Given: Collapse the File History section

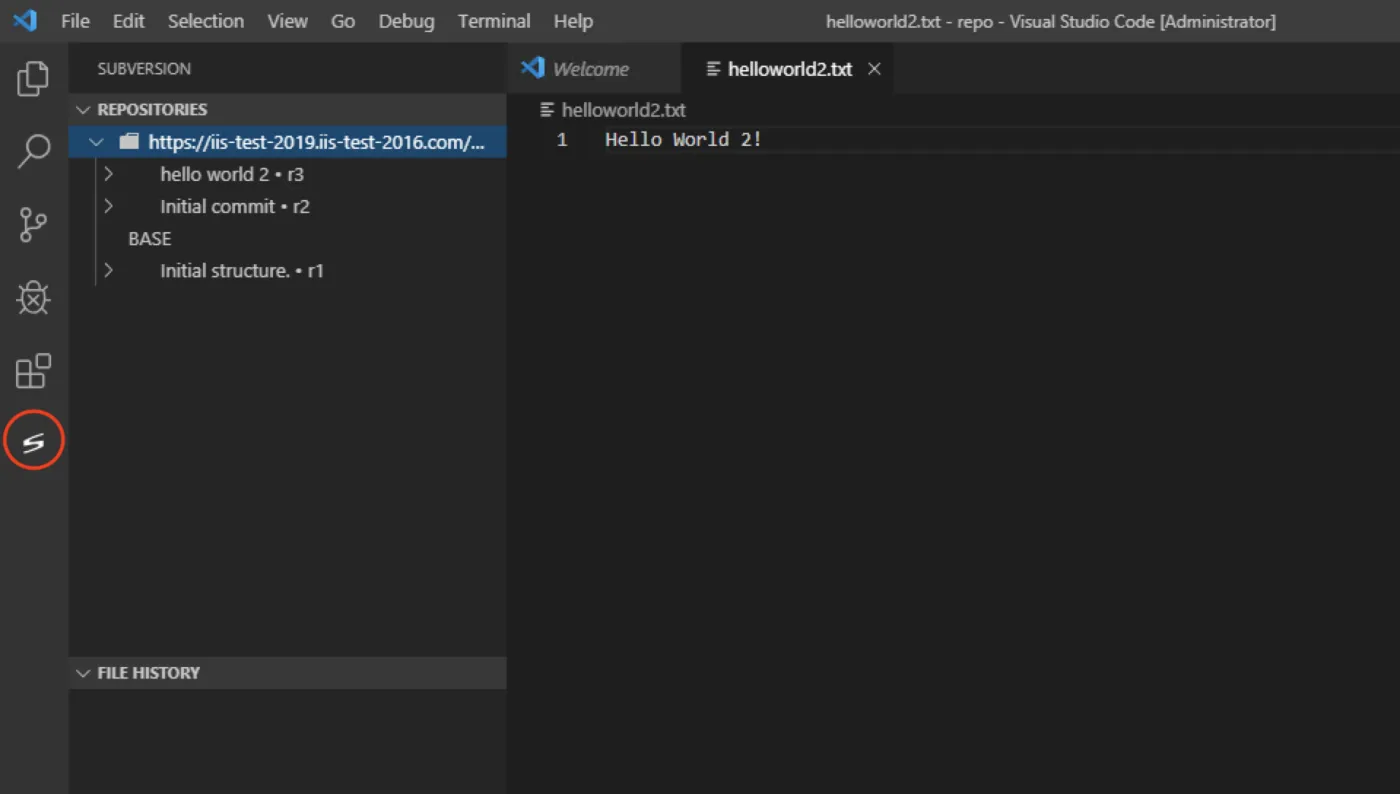Looking at the screenshot, I should pos(83,673).
